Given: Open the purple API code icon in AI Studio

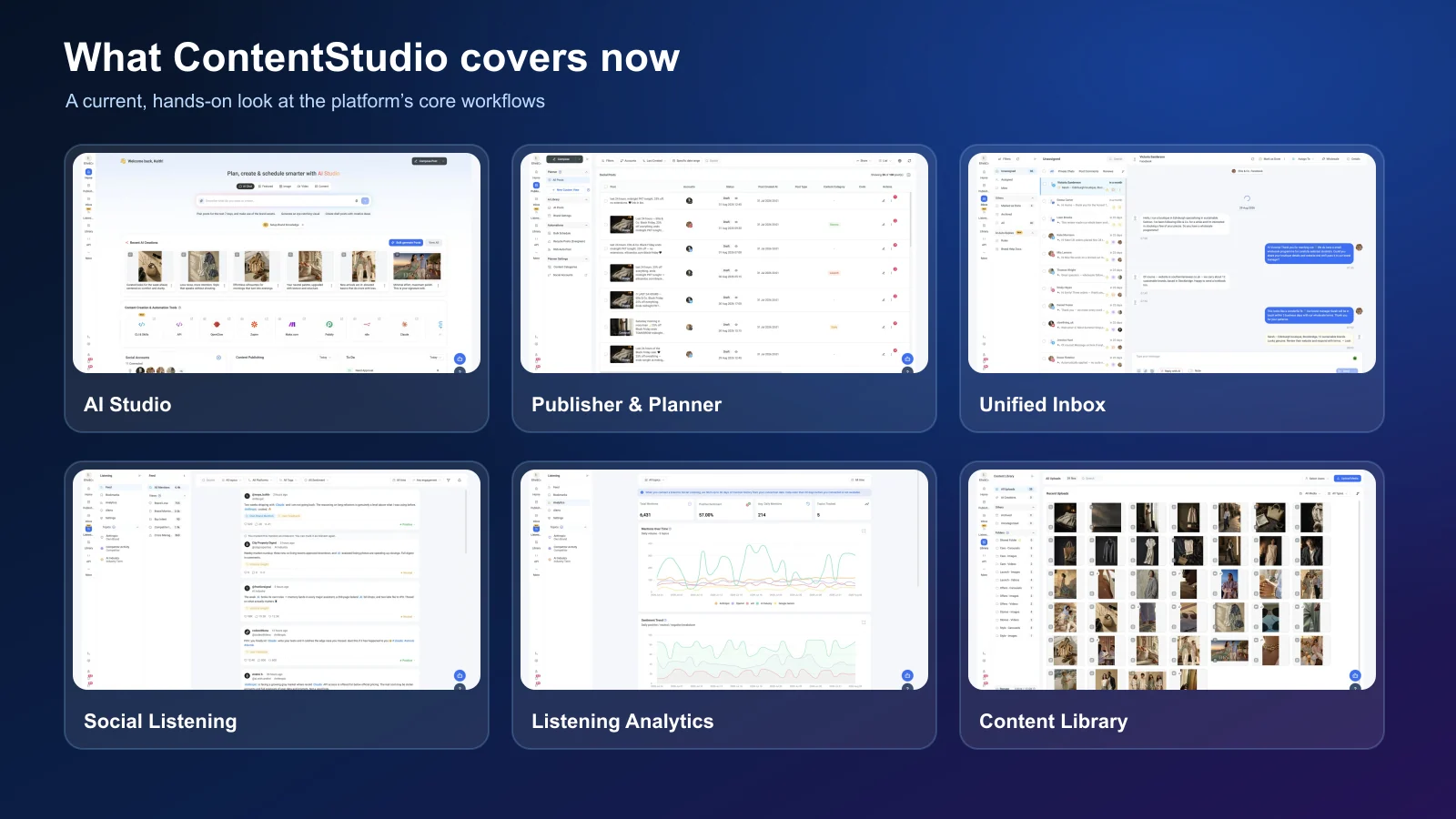Looking at the screenshot, I should [179, 324].
